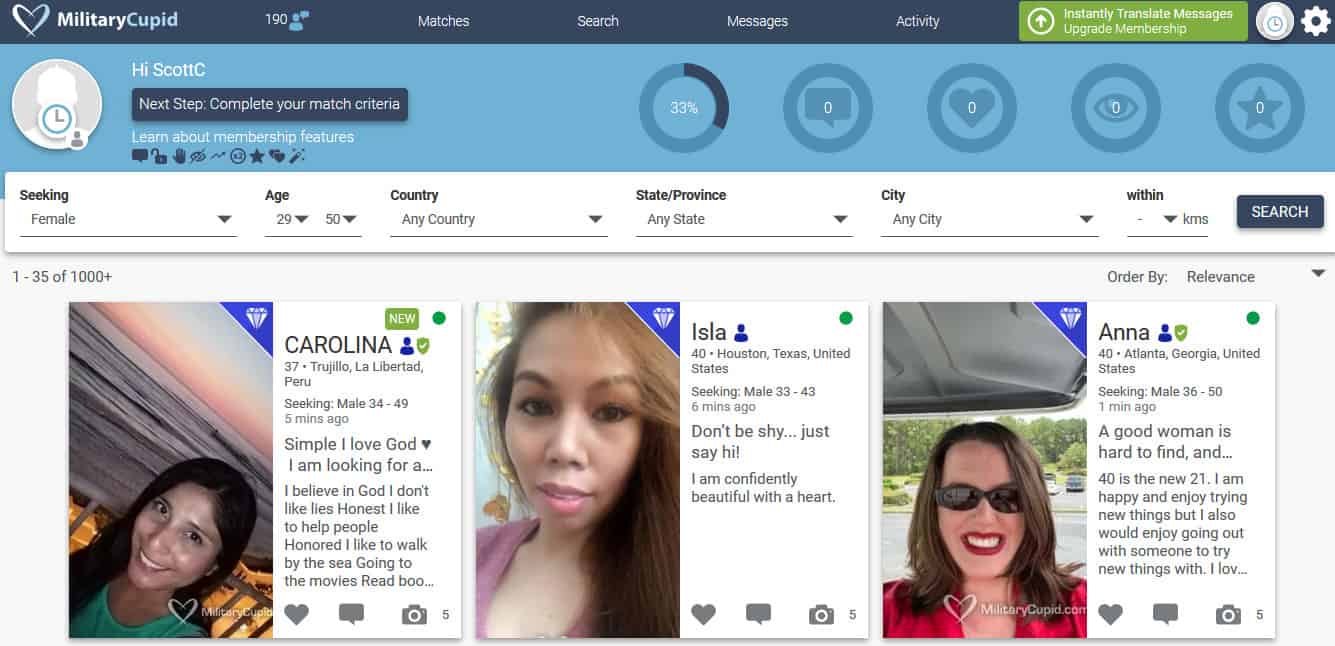Click the heart icon on CAROLINA's card
This screenshot has width=1335, height=646.
(x=297, y=614)
